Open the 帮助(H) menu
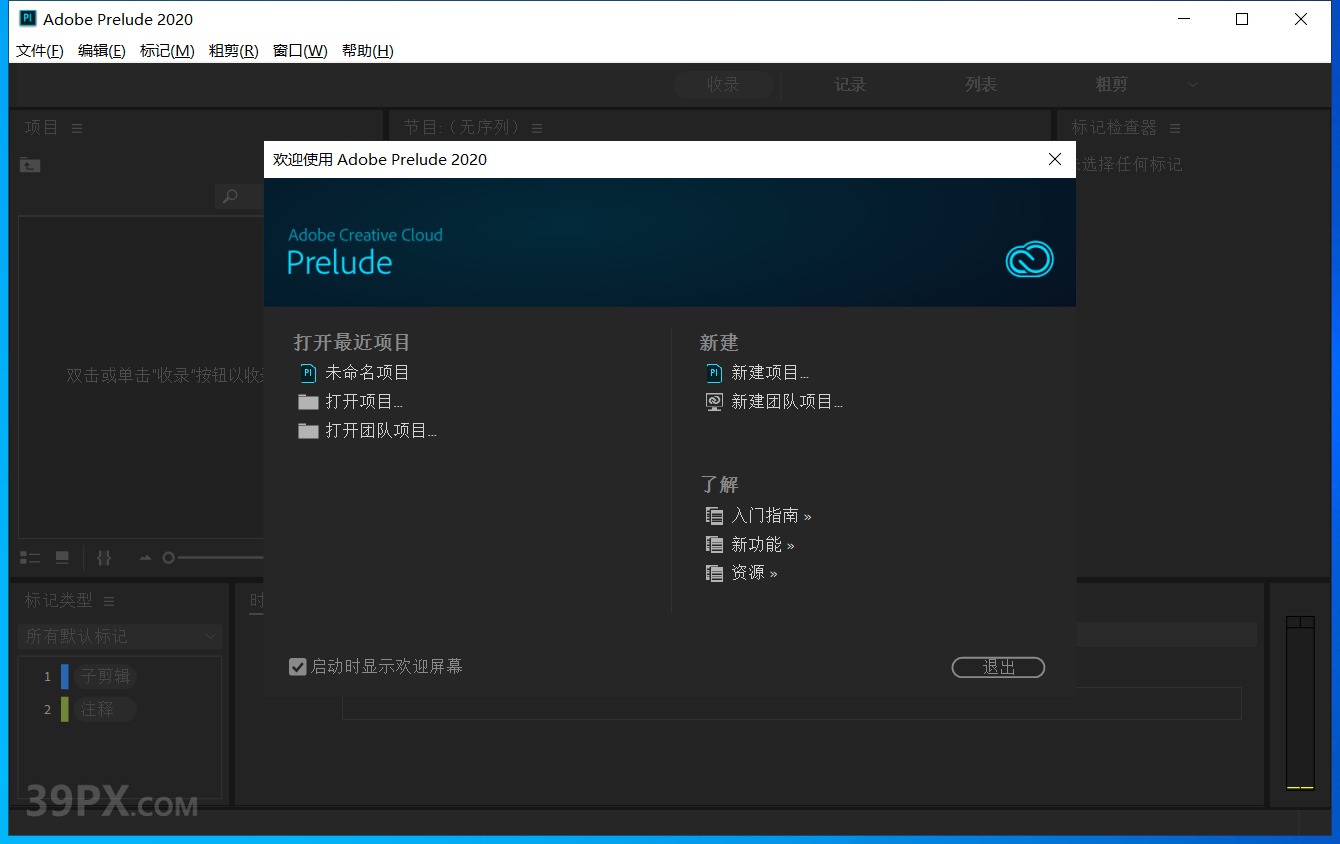The image size is (1340, 844). click(x=367, y=51)
